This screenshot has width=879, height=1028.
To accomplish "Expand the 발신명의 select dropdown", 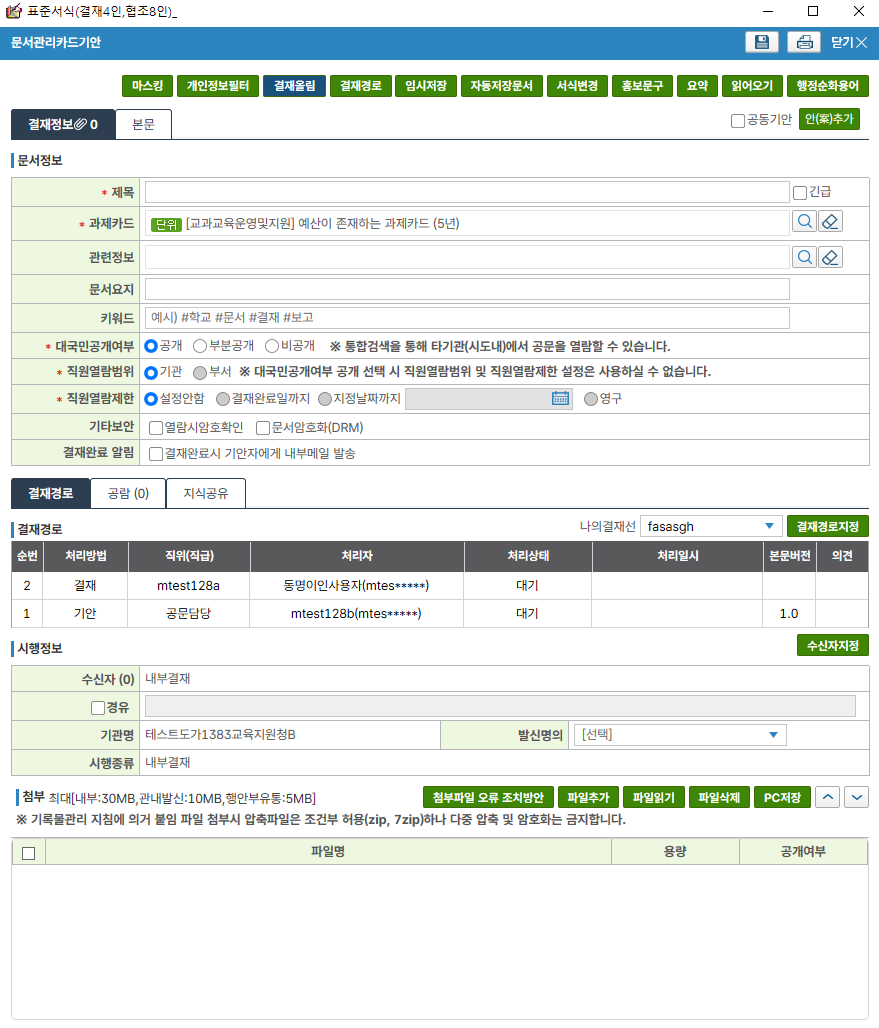I will (x=680, y=735).
